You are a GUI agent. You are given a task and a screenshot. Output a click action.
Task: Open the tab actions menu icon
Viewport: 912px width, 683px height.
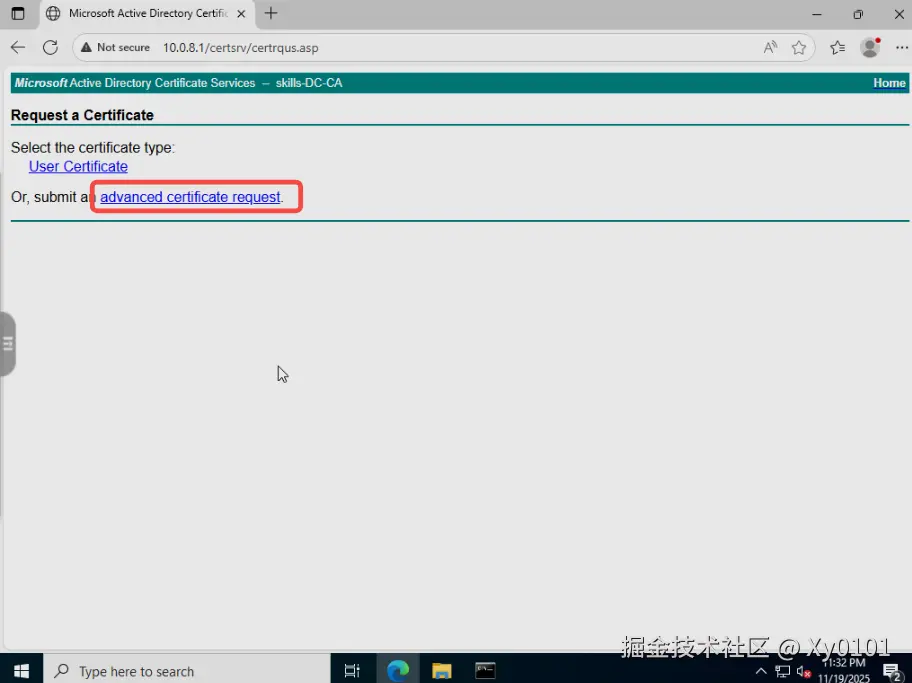pos(18,13)
